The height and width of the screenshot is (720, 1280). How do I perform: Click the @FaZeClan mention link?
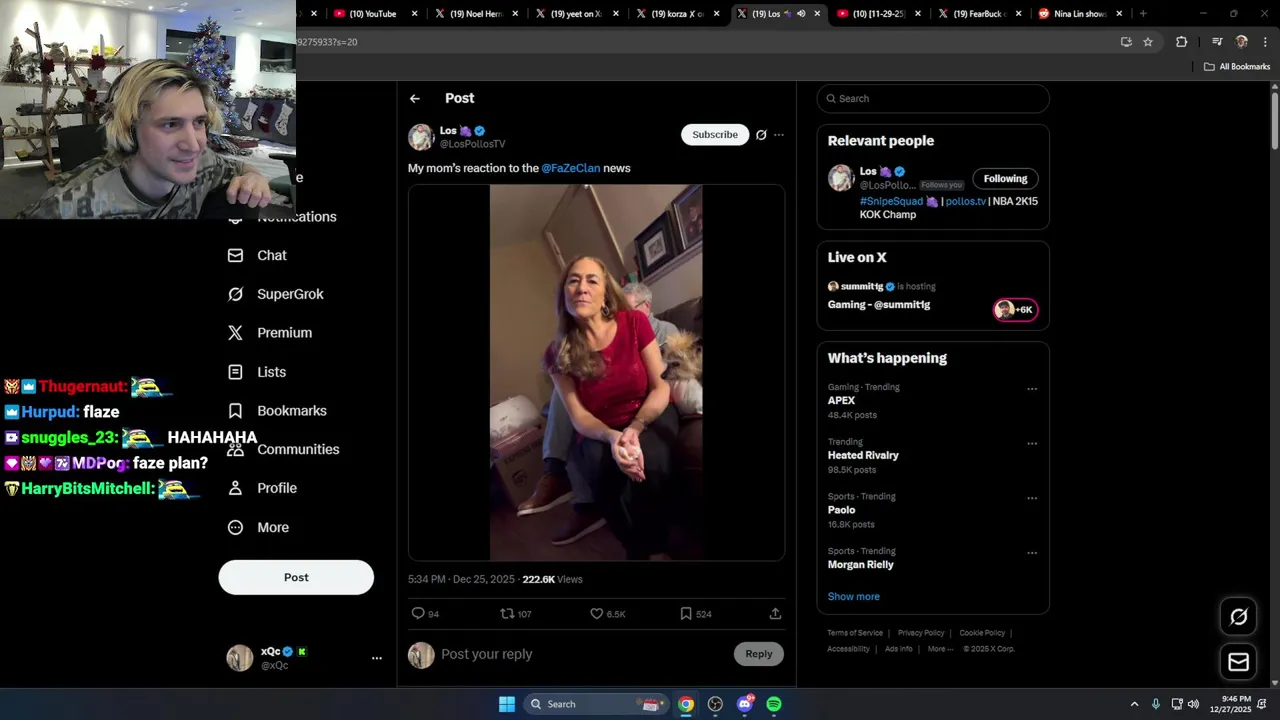pos(570,168)
